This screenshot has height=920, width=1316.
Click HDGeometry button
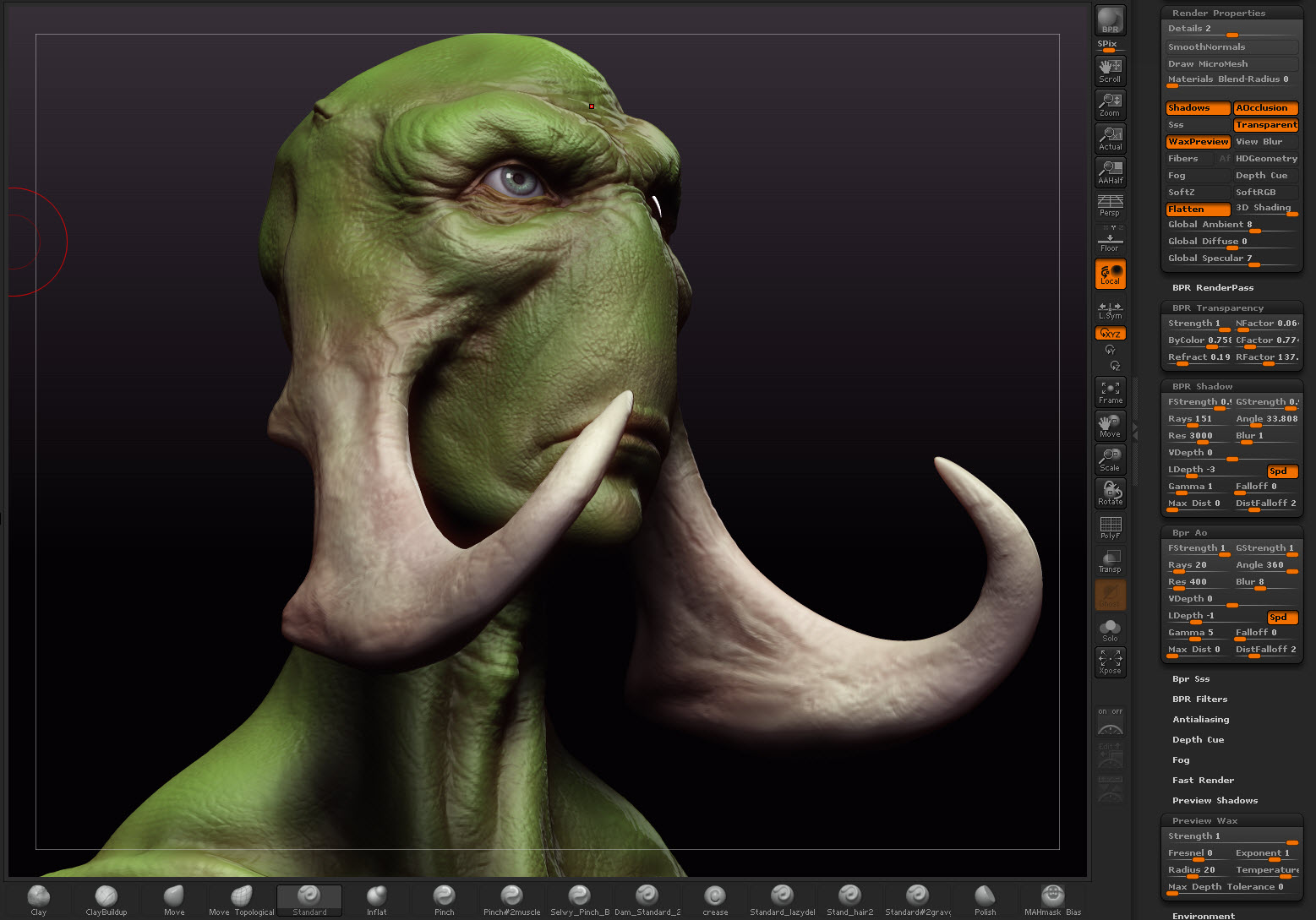pyautogui.click(x=1265, y=159)
